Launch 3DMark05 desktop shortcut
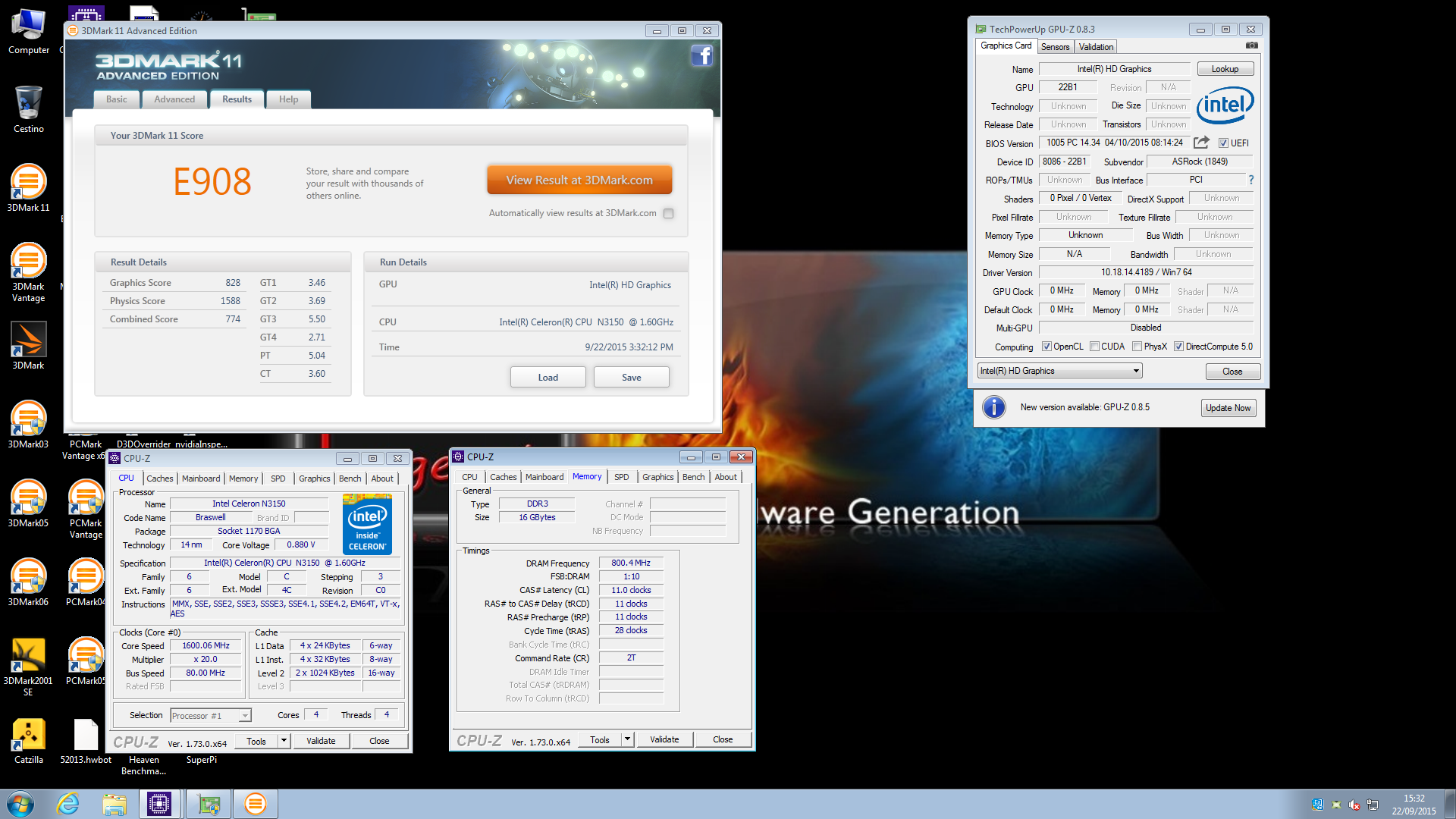 (29, 503)
